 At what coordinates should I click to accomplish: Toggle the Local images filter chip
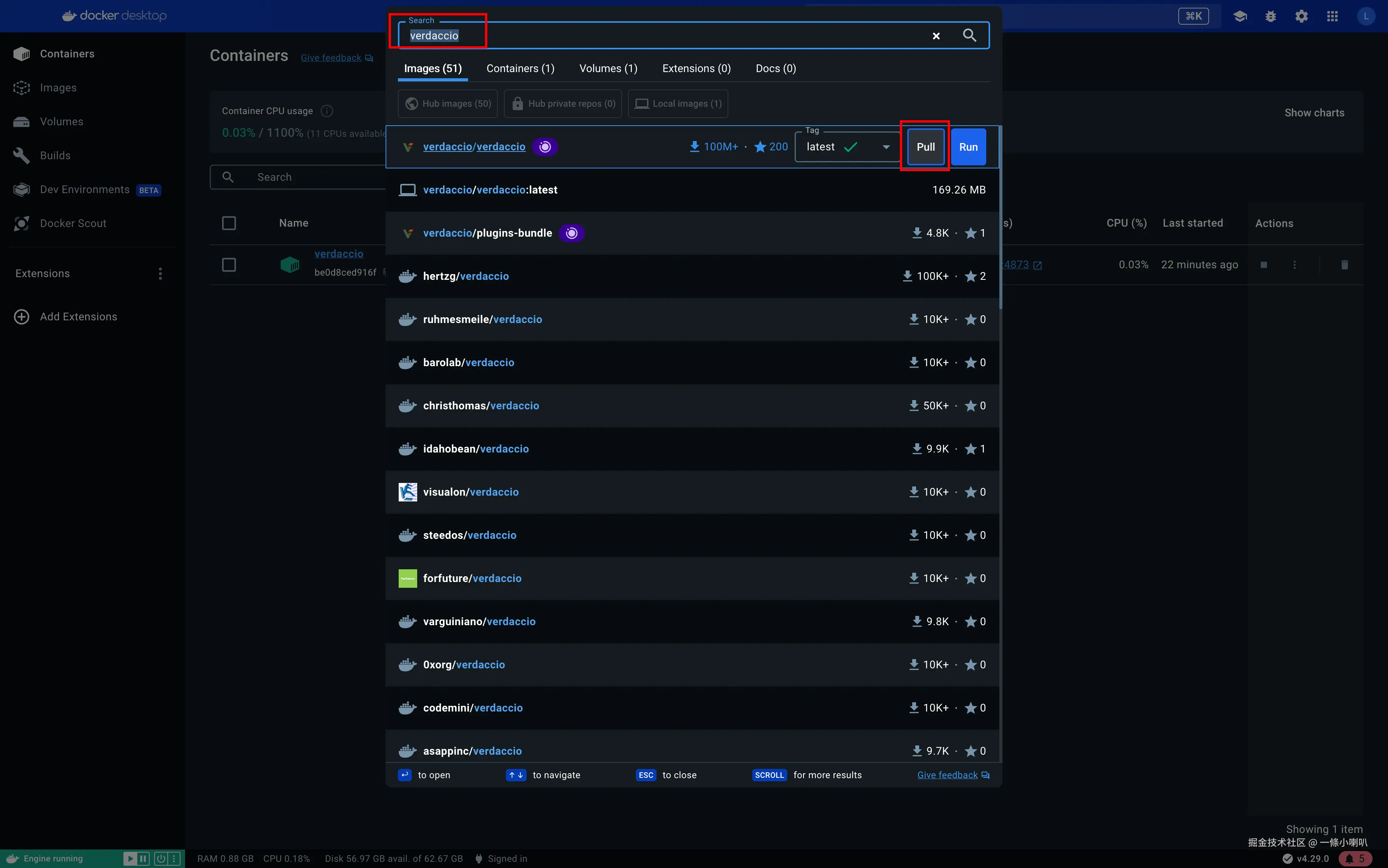(678, 103)
